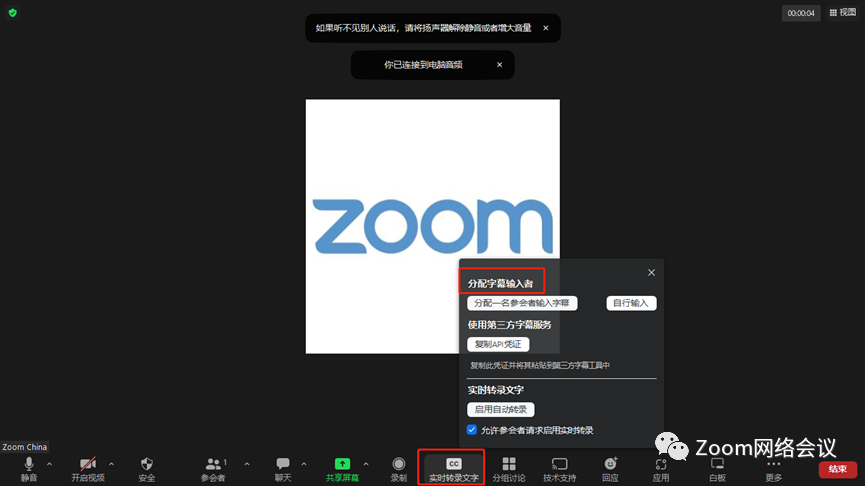Expand share screen options arrow

pos(366,464)
